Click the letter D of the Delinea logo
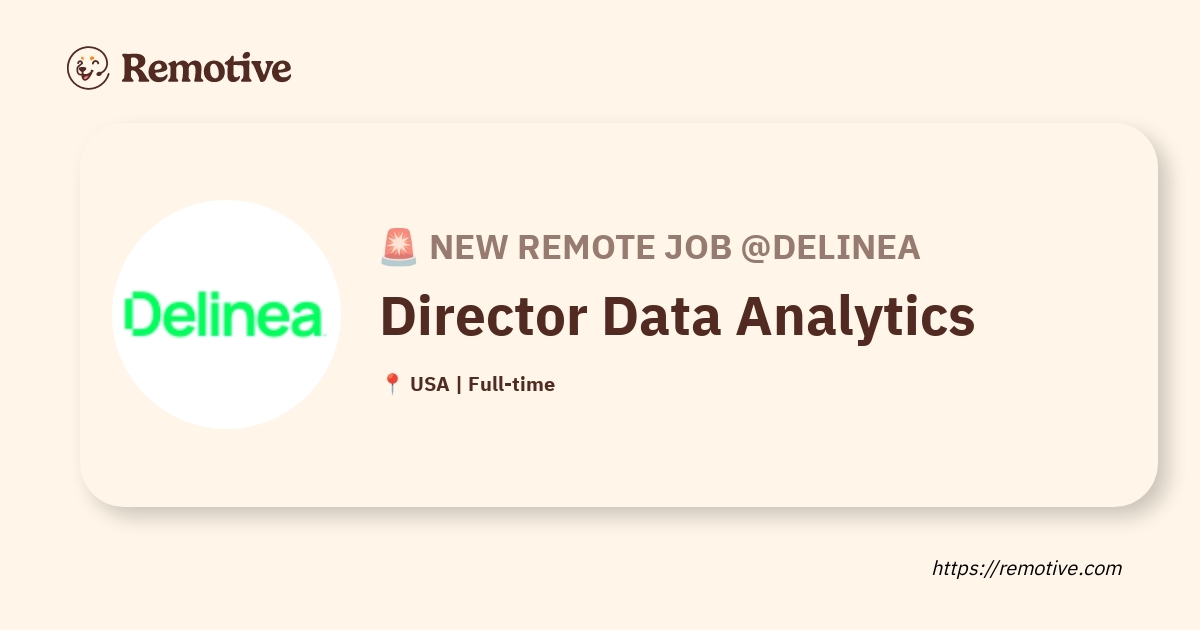This screenshot has width=1200, height=630. [142, 314]
